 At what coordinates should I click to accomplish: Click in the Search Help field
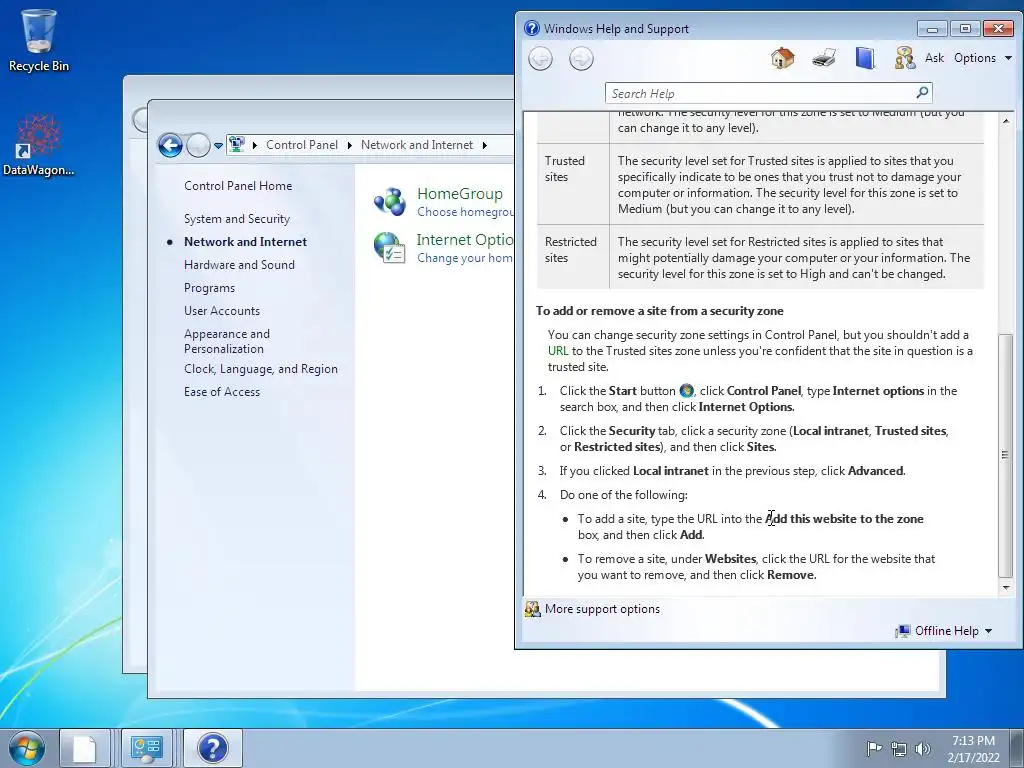[760, 93]
